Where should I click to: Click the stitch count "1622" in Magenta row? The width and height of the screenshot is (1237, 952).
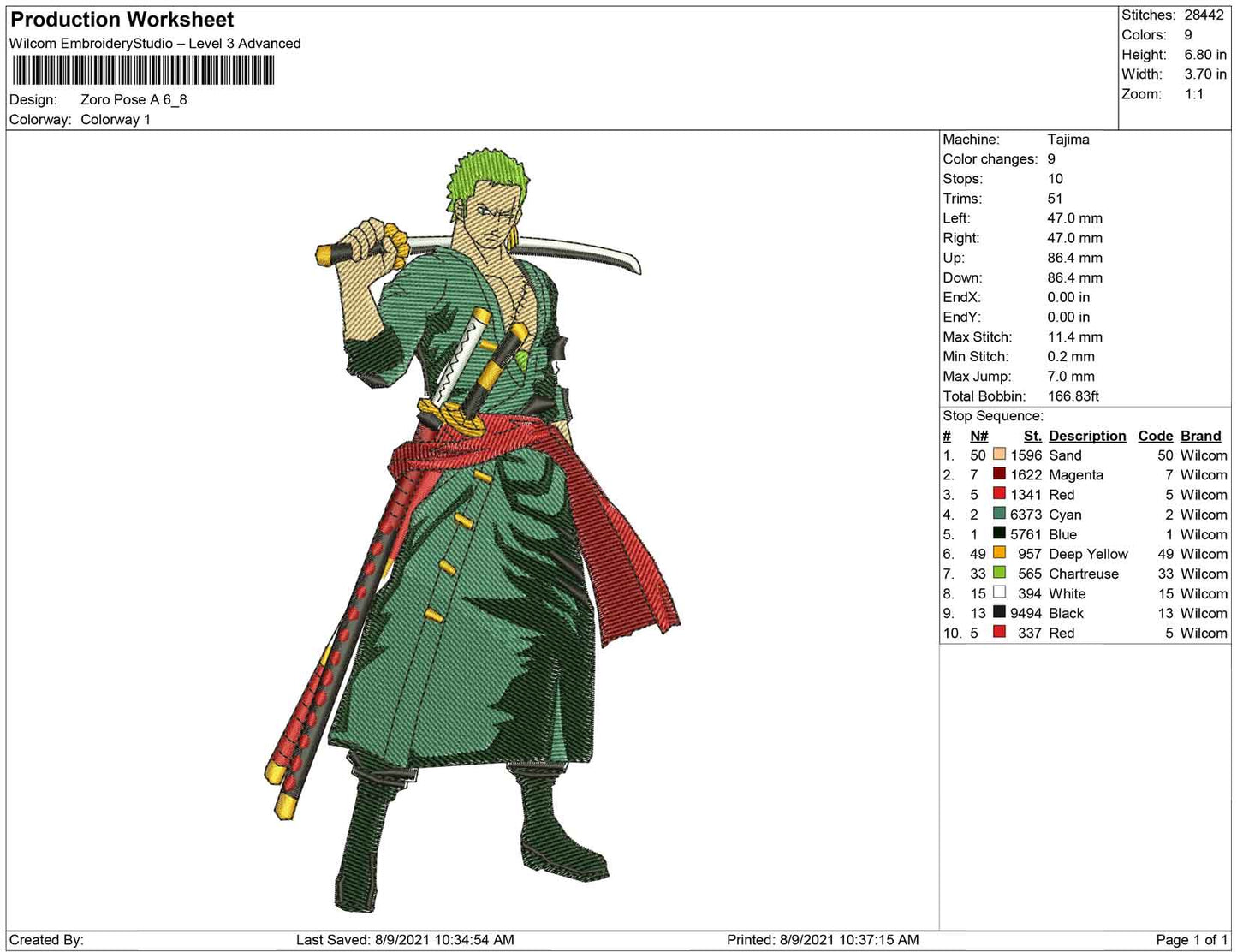pos(1026,475)
